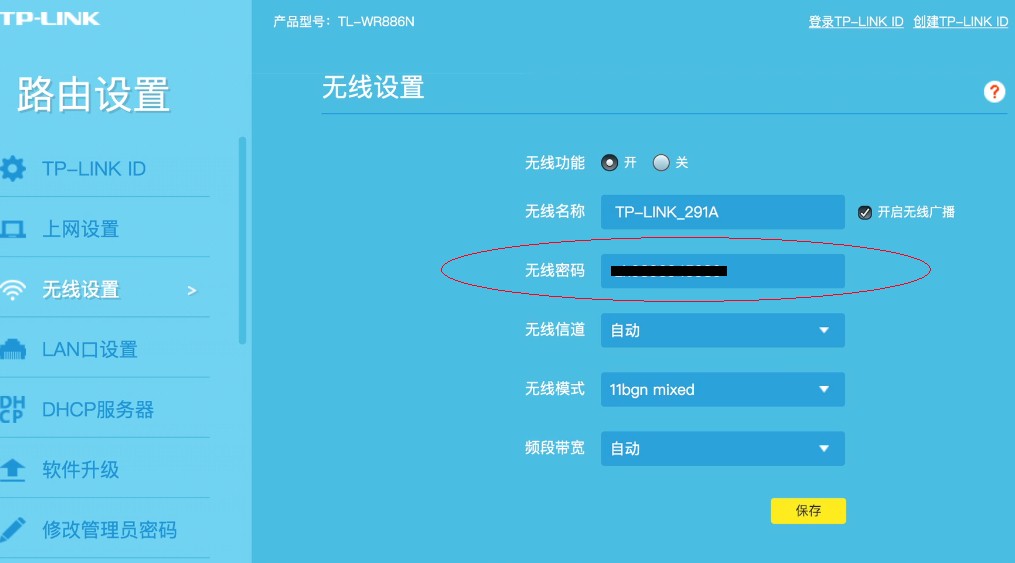Open LAN口设置 in the sidebar
Image resolution: width=1015 pixels, height=563 pixels.
click(89, 349)
